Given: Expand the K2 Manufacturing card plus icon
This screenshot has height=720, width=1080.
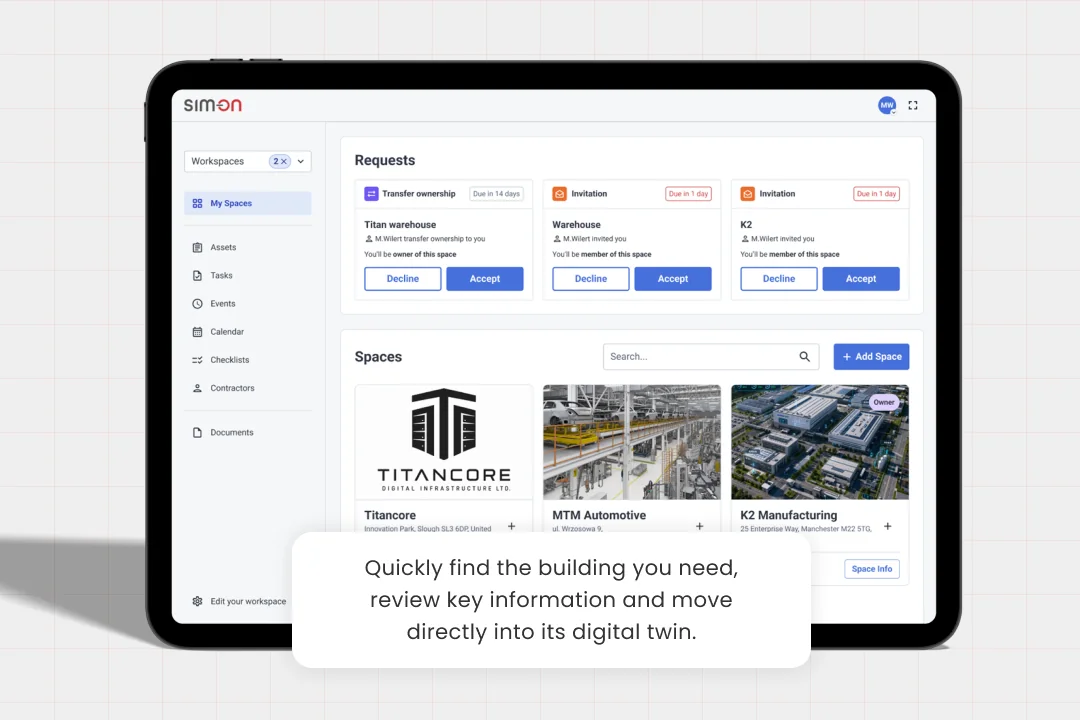Looking at the screenshot, I should pyautogui.click(x=888, y=526).
